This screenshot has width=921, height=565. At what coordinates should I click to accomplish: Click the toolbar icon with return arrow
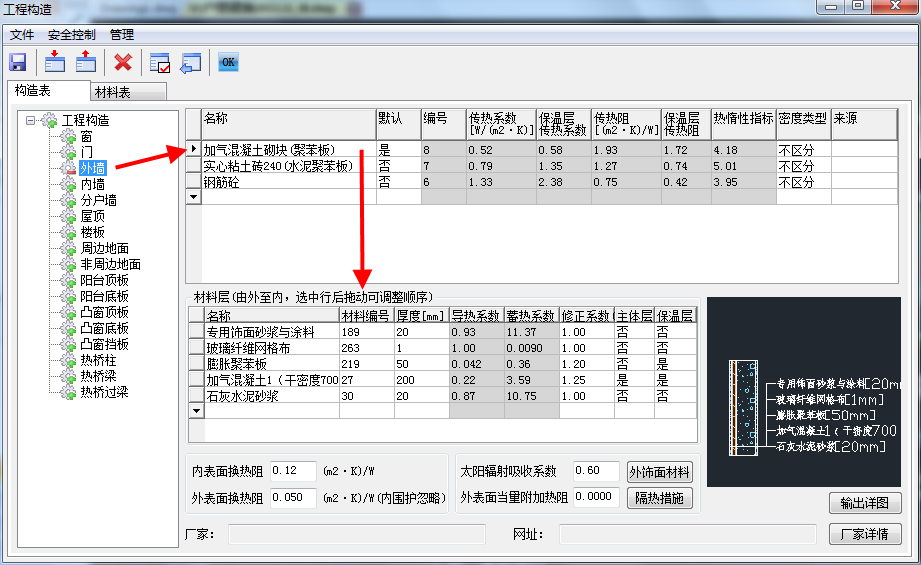[x=190, y=63]
